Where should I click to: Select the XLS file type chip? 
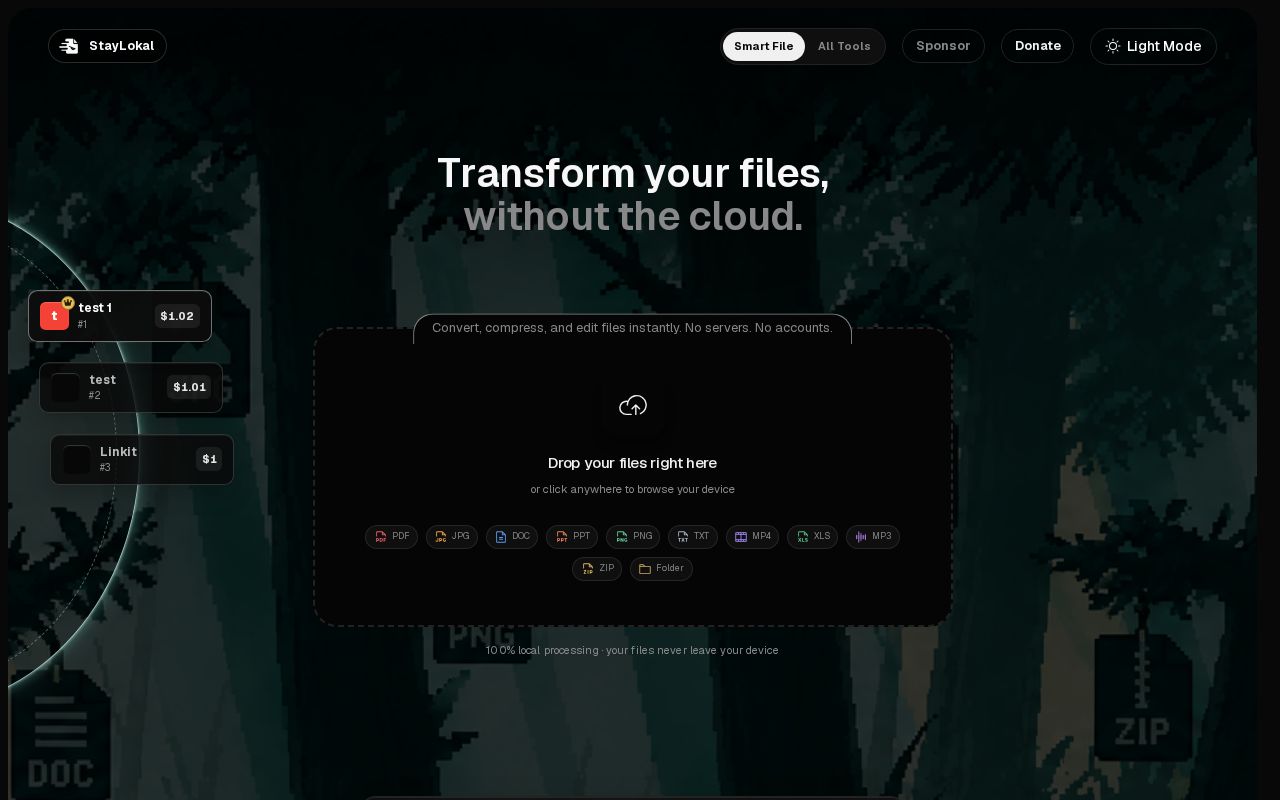click(x=812, y=537)
